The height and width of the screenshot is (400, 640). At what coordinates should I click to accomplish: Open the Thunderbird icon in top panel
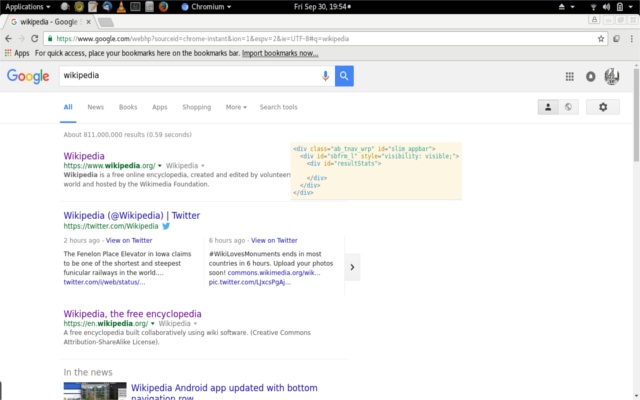tap(107, 7)
